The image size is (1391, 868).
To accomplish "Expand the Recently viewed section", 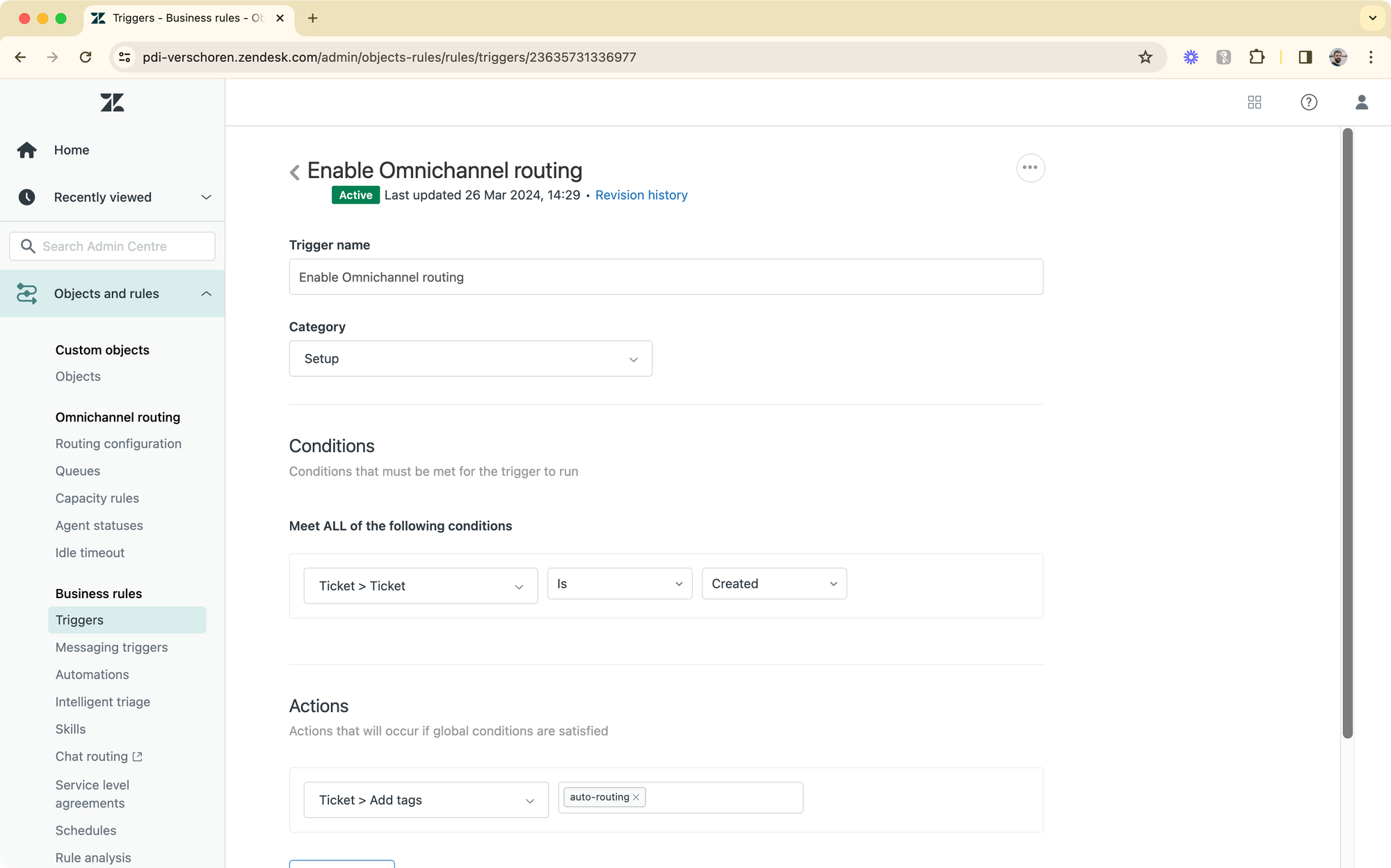I will [206, 197].
